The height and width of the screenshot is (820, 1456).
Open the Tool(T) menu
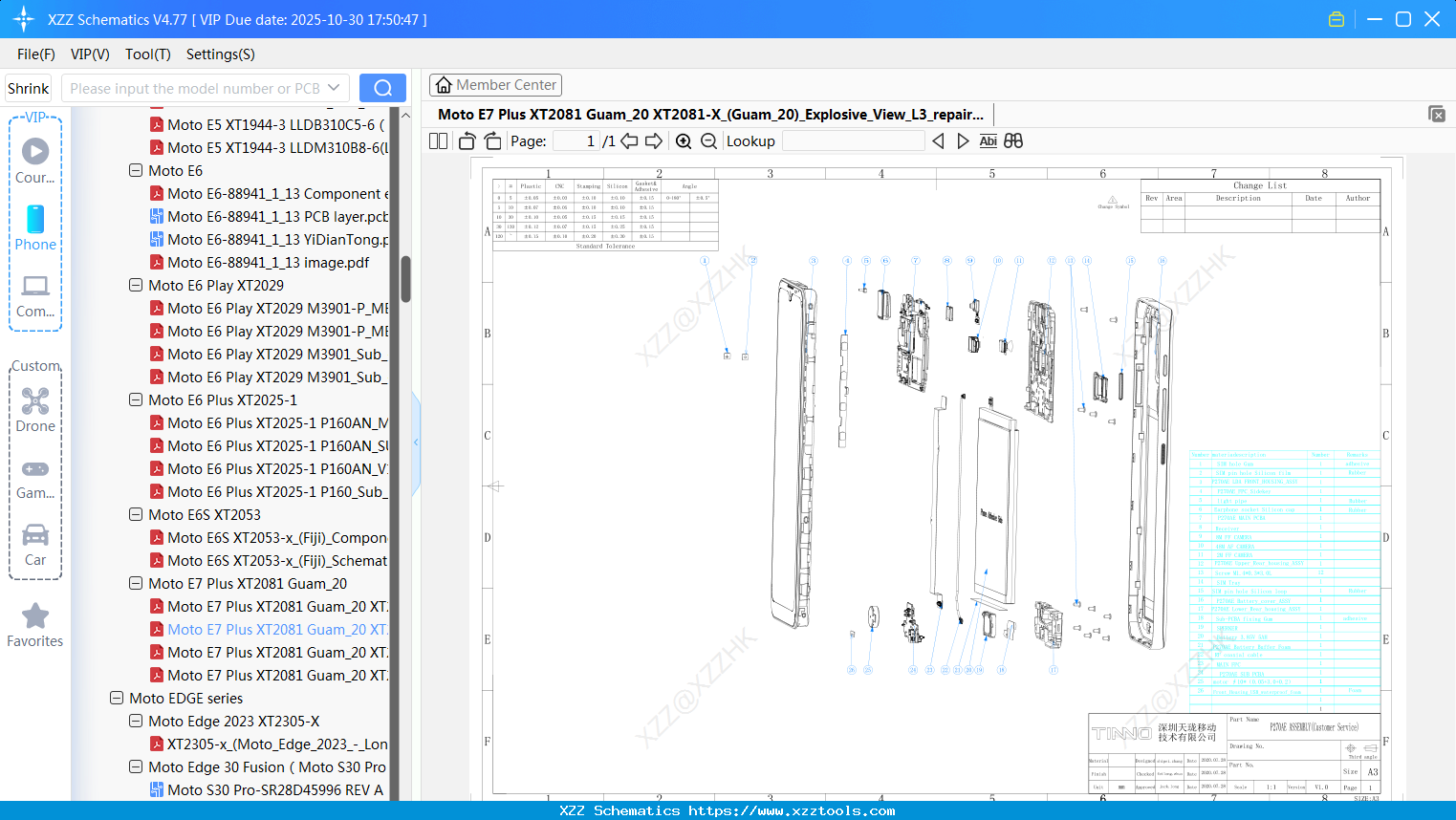coord(147,54)
